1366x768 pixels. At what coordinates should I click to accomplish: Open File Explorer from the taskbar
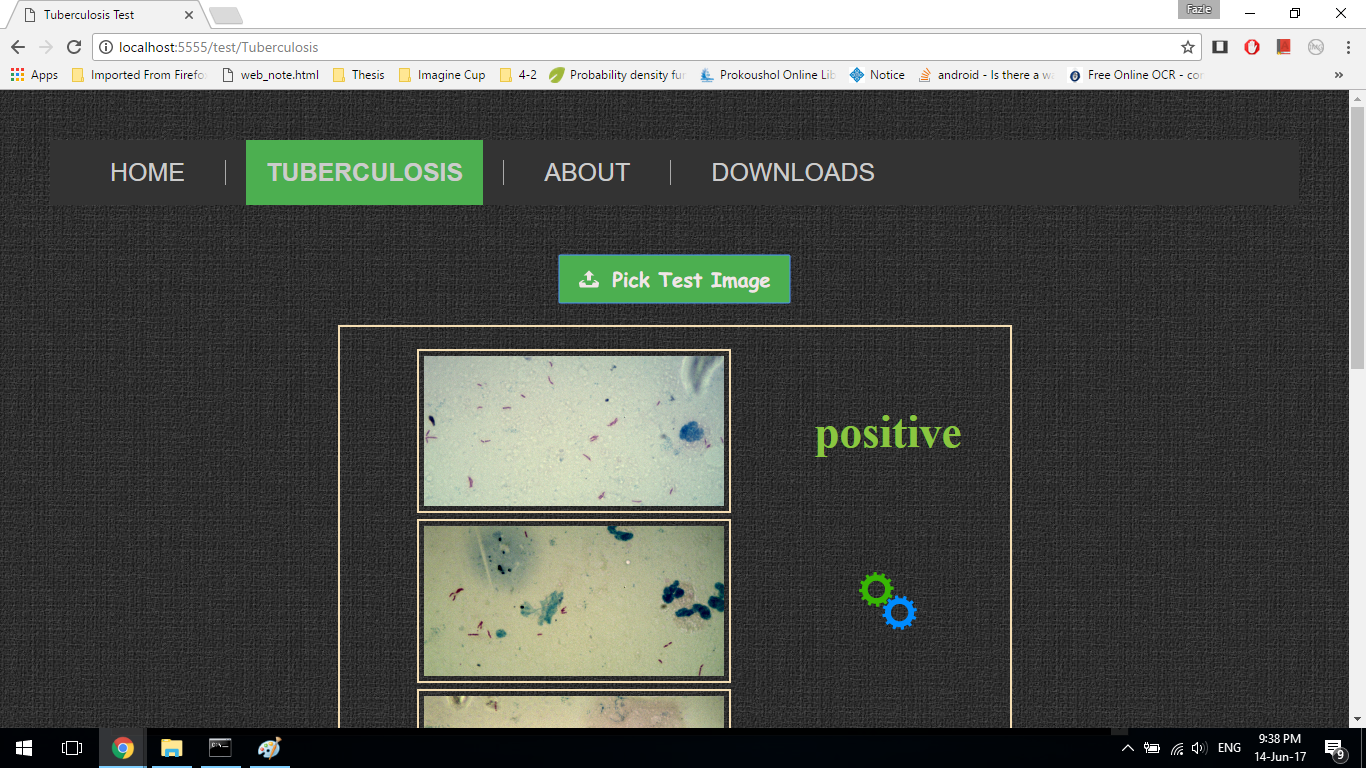[172, 748]
